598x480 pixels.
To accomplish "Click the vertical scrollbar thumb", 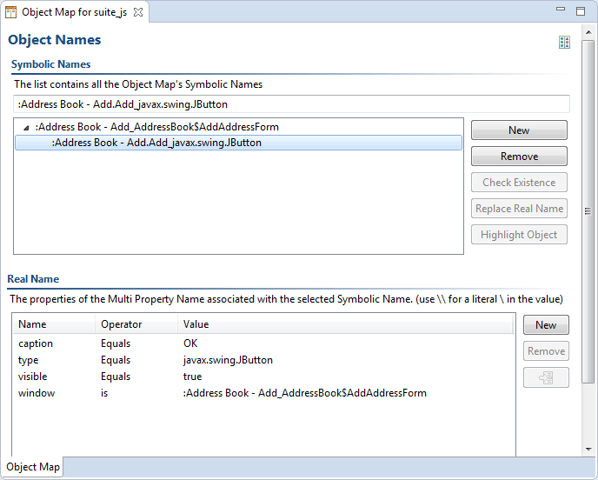I will coord(588,211).
